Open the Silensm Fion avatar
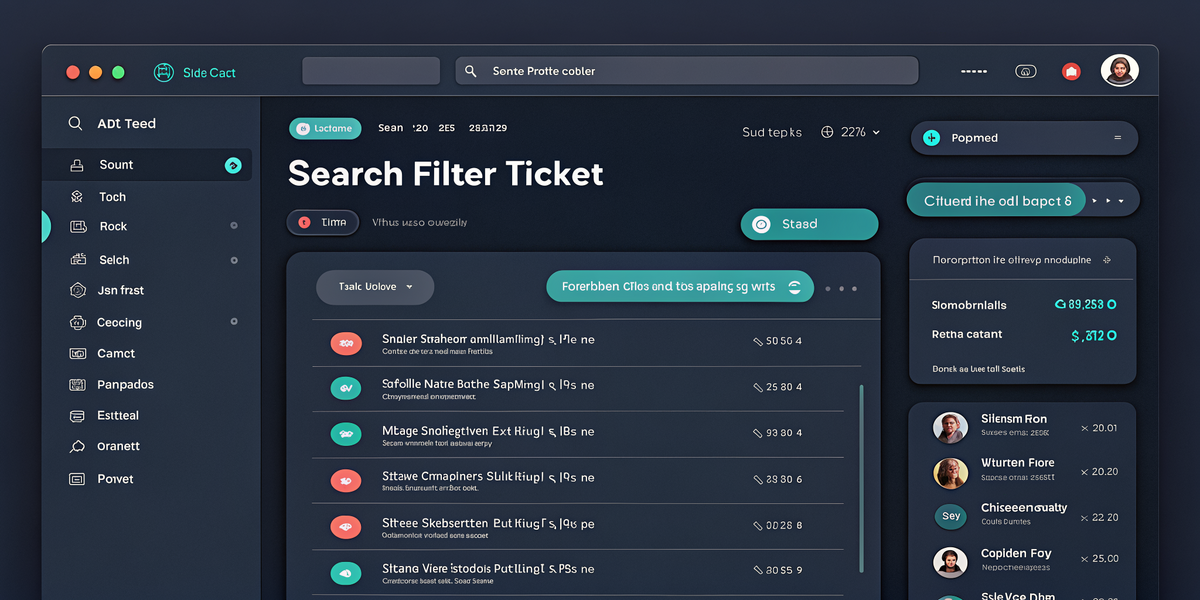The height and width of the screenshot is (600, 1200). pos(950,427)
